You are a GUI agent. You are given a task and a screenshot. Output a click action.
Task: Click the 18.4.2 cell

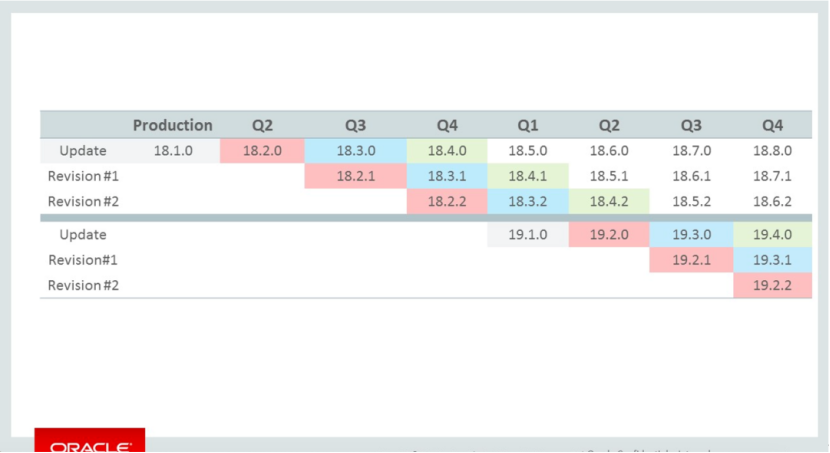click(x=609, y=201)
